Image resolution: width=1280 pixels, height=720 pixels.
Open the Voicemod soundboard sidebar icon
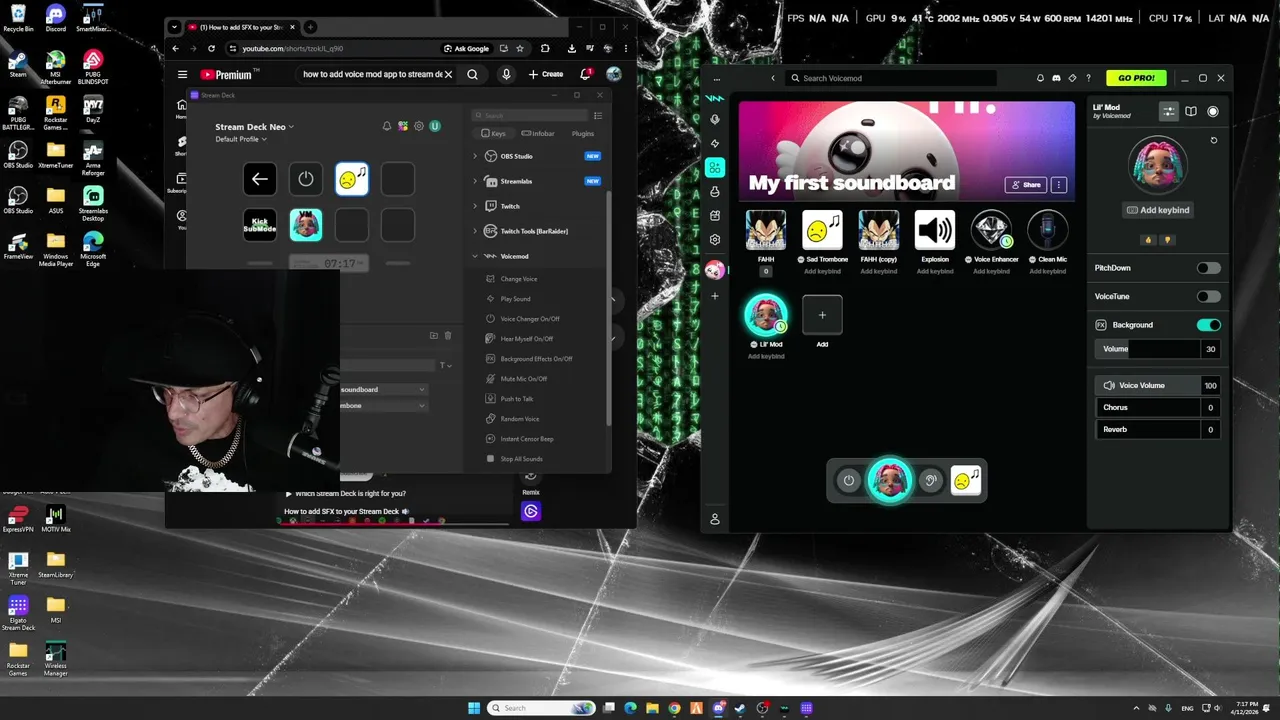[x=715, y=167]
